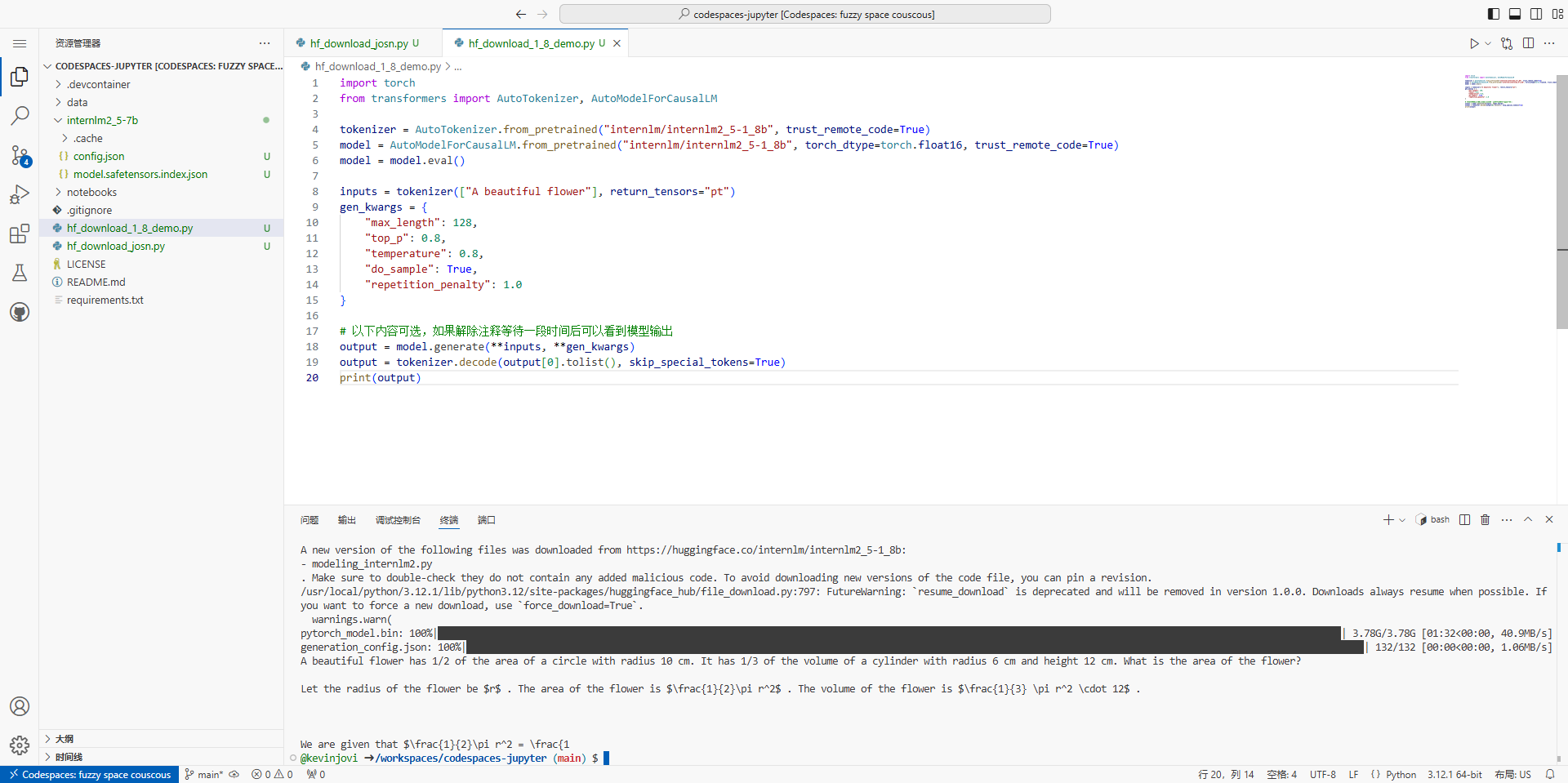Switch to 问题 problems panel tab
This screenshot has width=1568, height=783.
click(x=310, y=520)
